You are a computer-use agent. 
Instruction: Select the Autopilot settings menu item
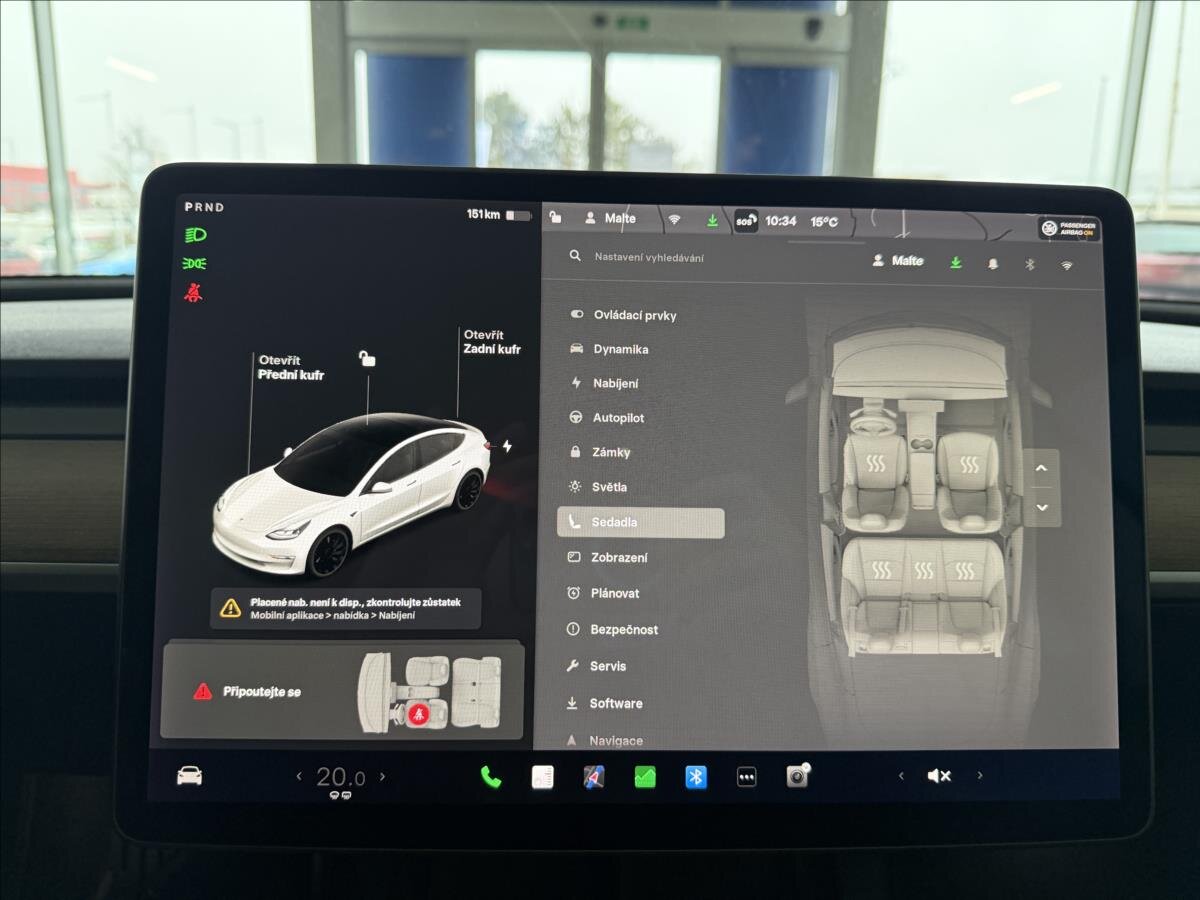coord(620,418)
